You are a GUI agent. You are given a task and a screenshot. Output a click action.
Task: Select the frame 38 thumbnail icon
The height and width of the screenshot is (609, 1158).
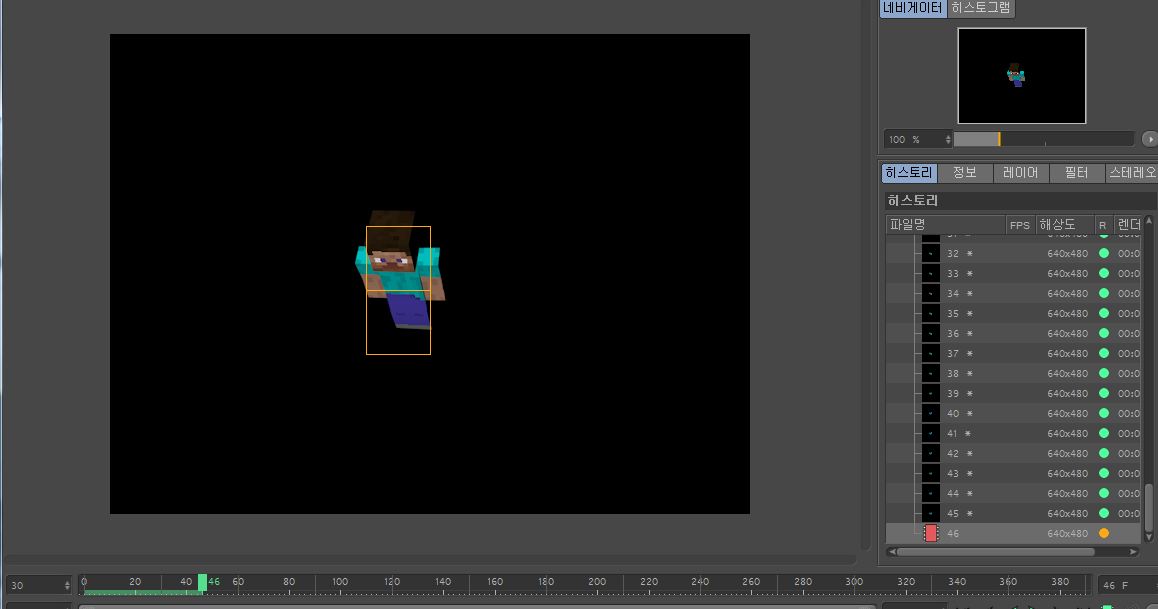pyautogui.click(x=931, y=373)
